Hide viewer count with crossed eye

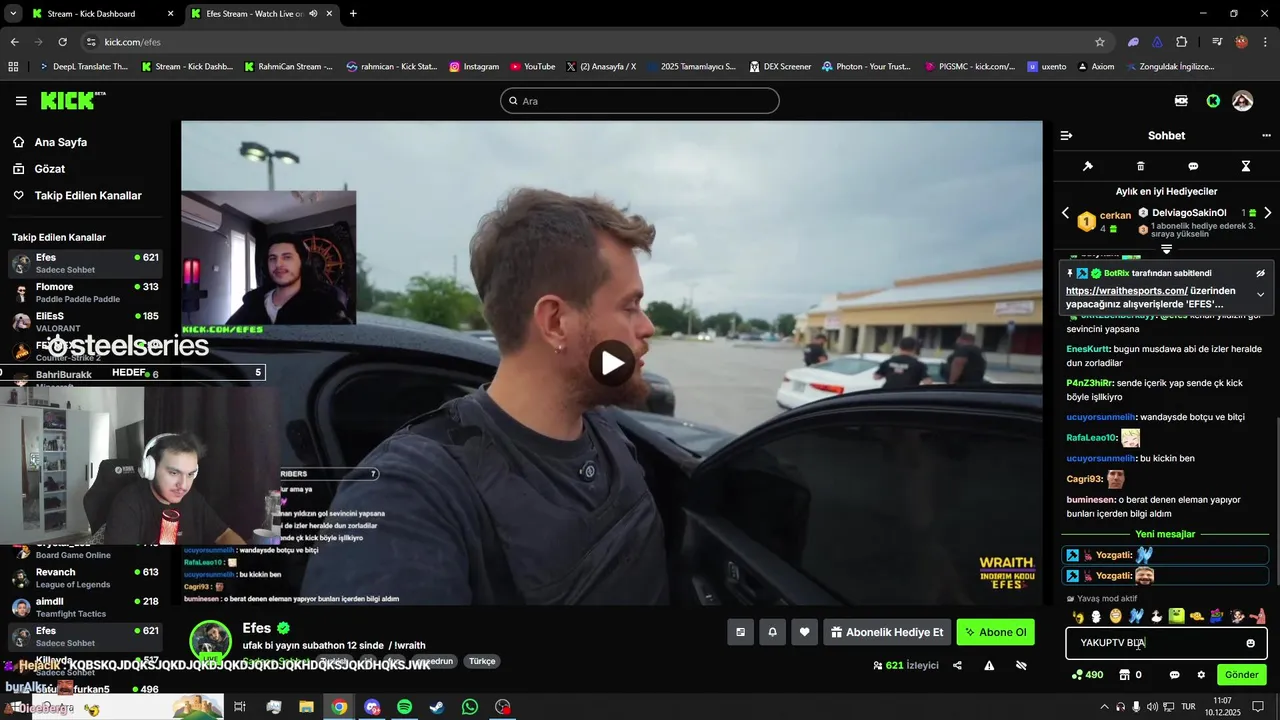point(1021,665)
